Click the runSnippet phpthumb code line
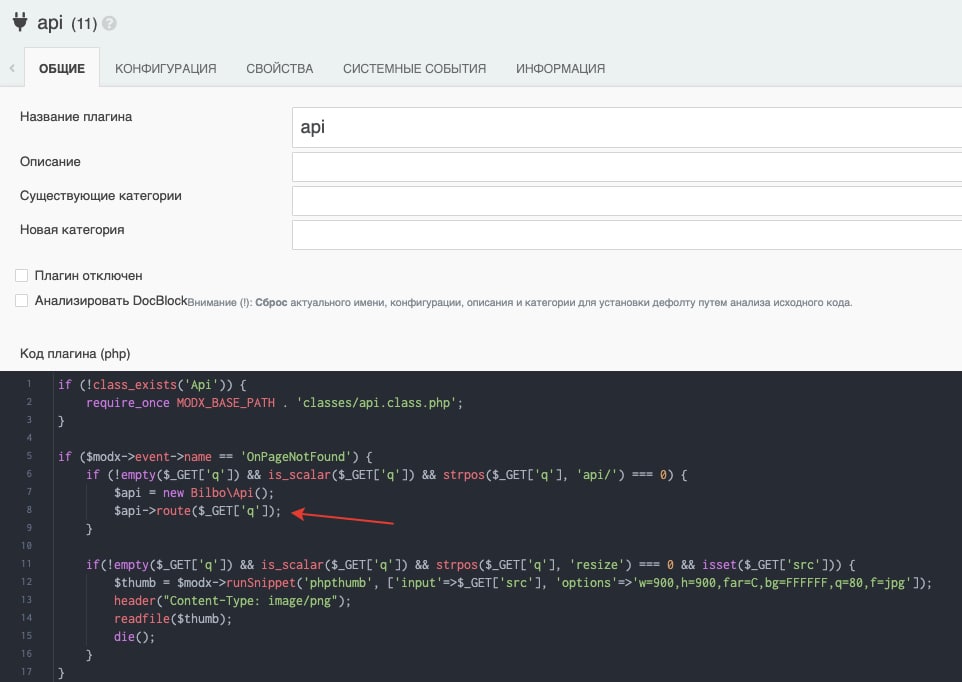 click(x=523, y=583)
